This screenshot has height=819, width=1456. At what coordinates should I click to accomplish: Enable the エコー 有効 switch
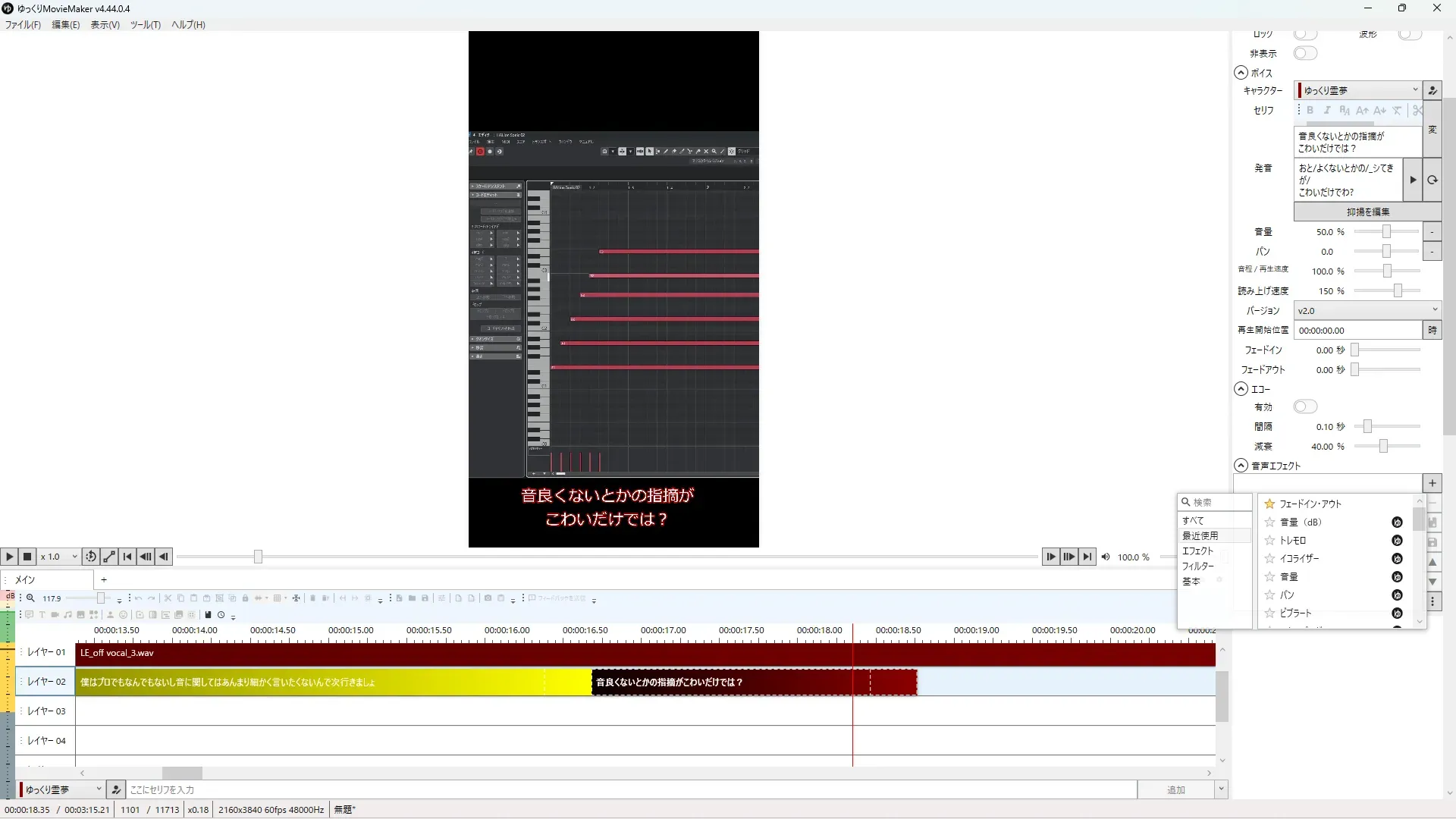1305,406
